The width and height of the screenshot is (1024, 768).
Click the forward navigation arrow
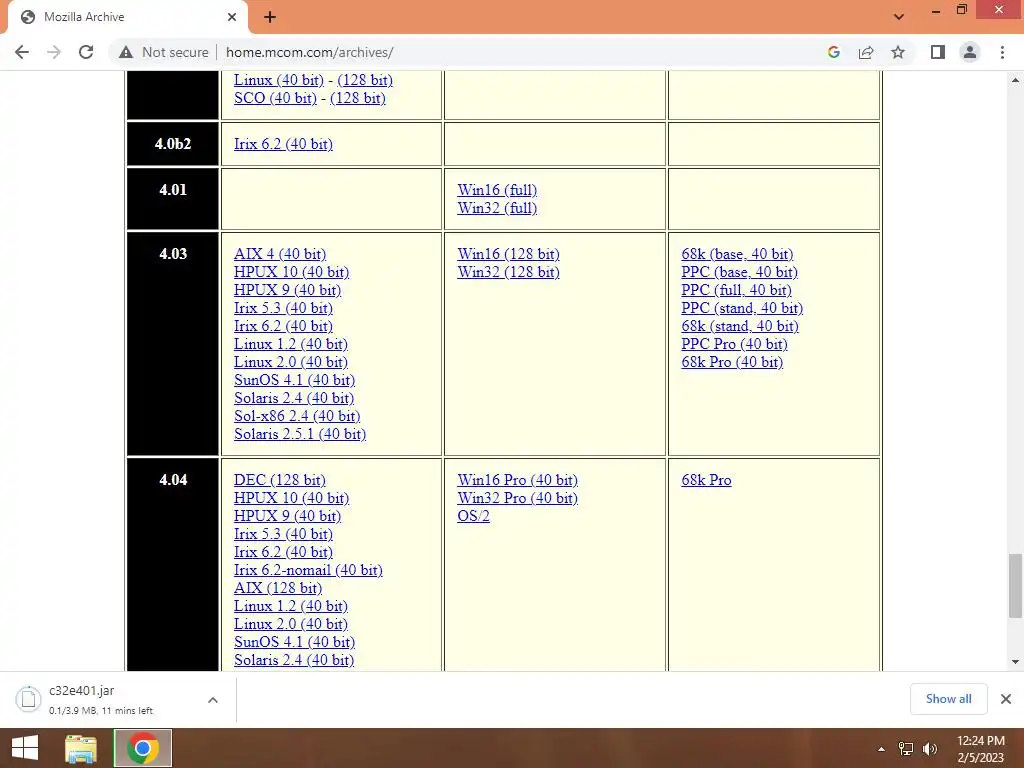click(x=54, y=52)
